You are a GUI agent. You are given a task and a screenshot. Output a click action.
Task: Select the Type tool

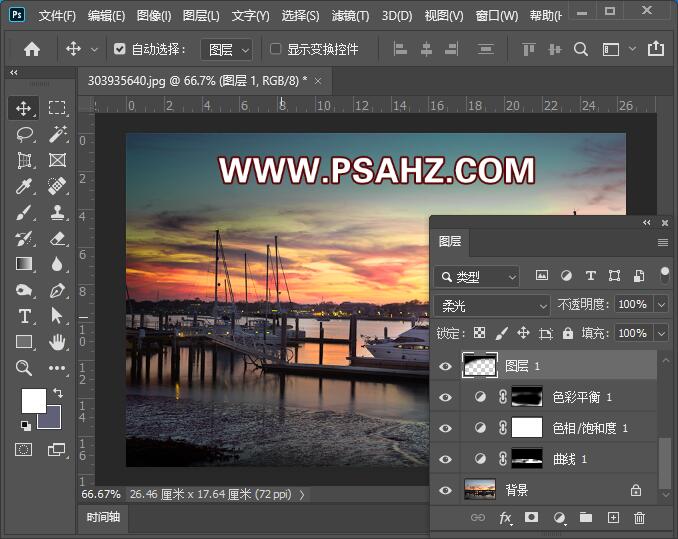coord(25,316)
